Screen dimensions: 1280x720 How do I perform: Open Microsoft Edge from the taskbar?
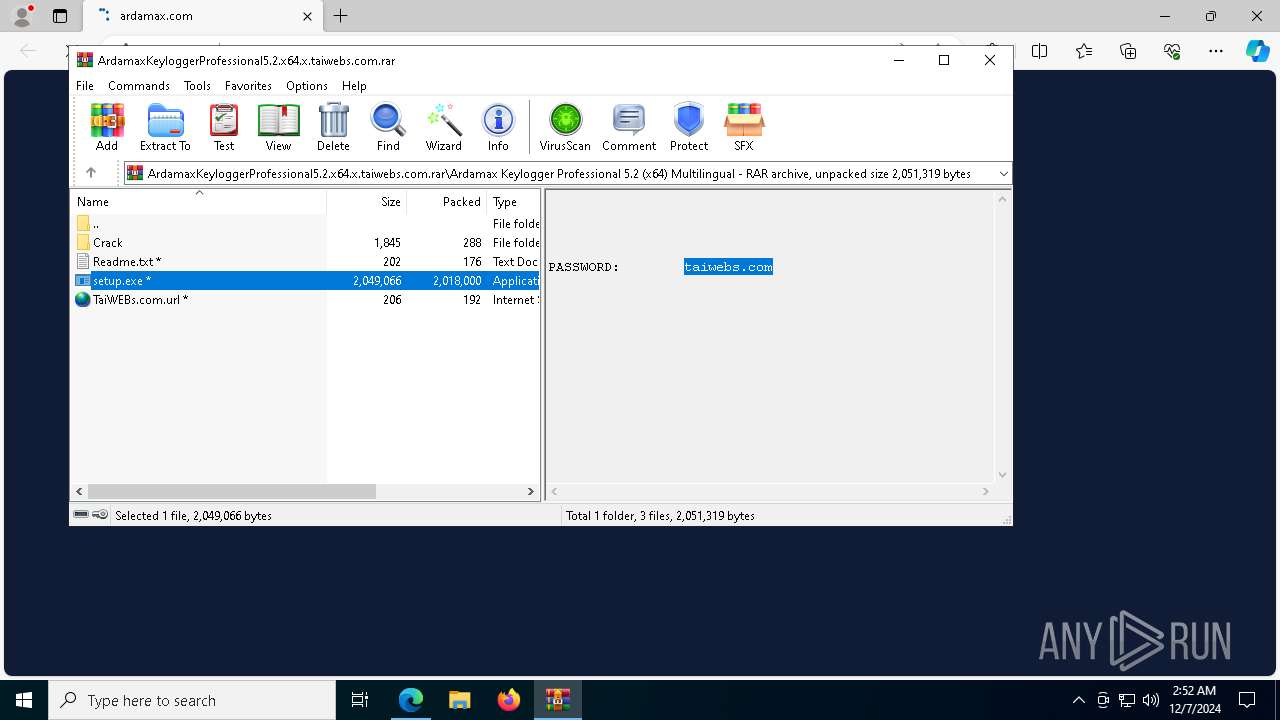(x=411, y=700)
